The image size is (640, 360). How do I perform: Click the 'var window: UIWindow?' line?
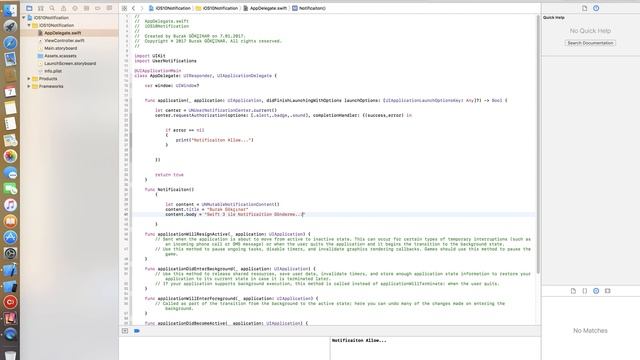(x=172, y=86)
